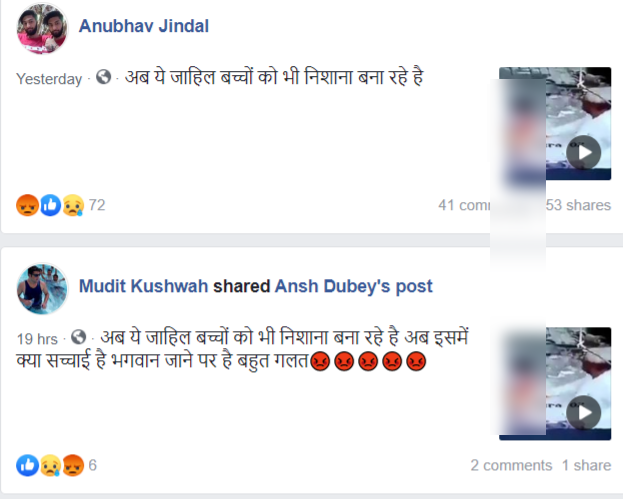
Task: Open the 2 comments link
Action: click(x=511, y=465)
